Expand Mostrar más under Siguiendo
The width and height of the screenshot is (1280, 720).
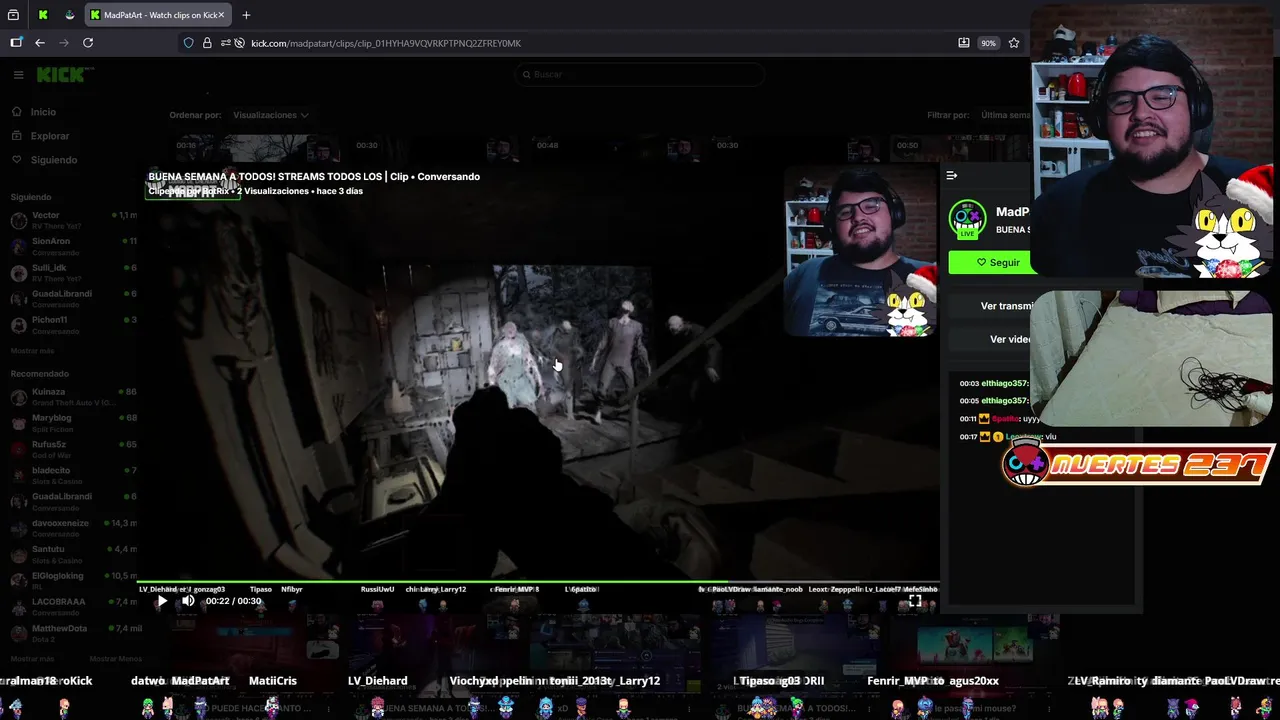tap(33, 351)
